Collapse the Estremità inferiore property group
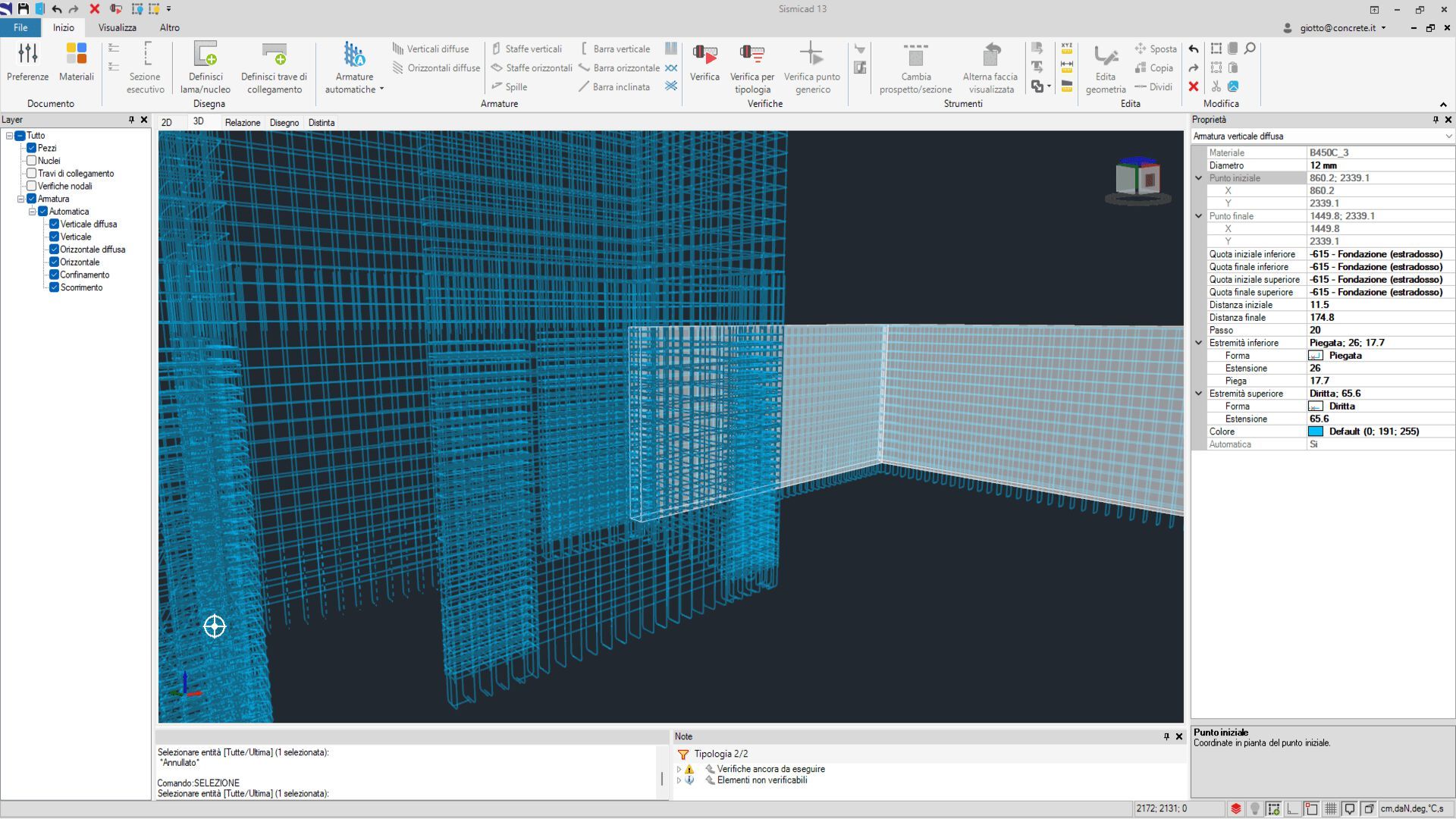This screenshot has height=819, width=1456. (x=1199, y=343)
